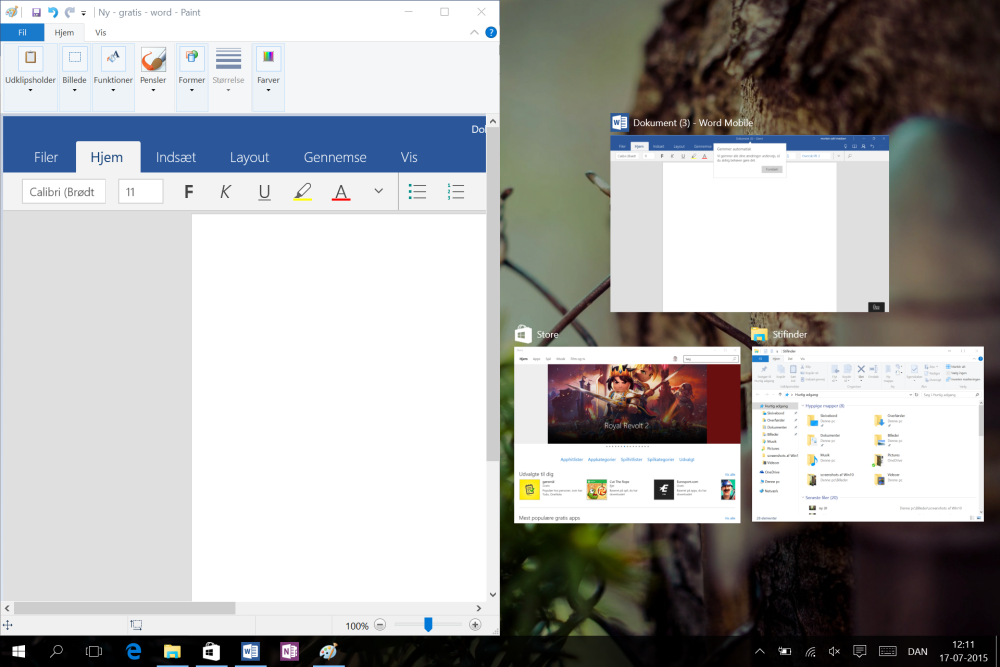1000x667 pixels.
Task: Expand the Udklipsholder clipboard dropdown
Action: coord(30,90)
